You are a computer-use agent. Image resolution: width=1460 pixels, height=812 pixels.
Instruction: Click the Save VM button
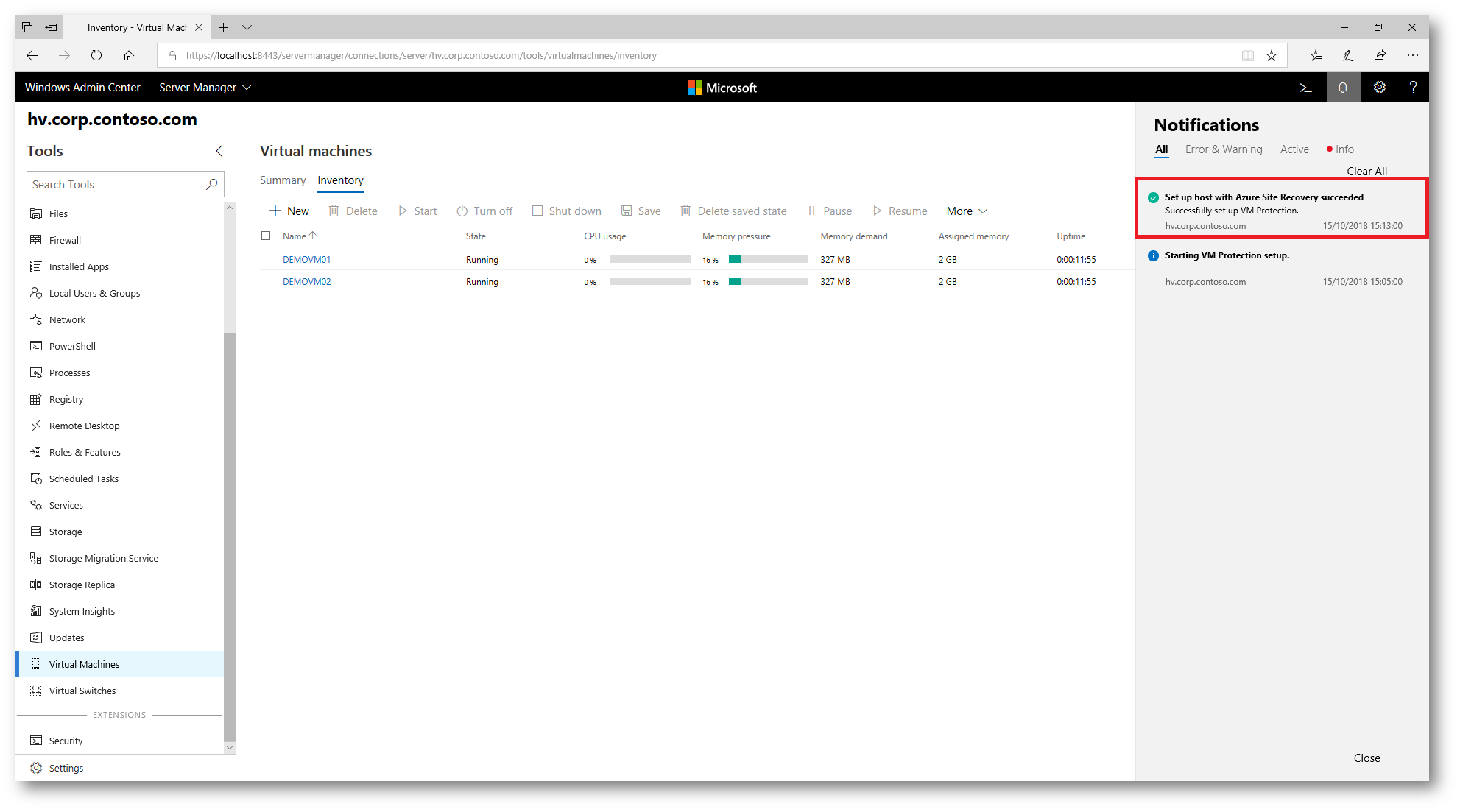[641, 211]
